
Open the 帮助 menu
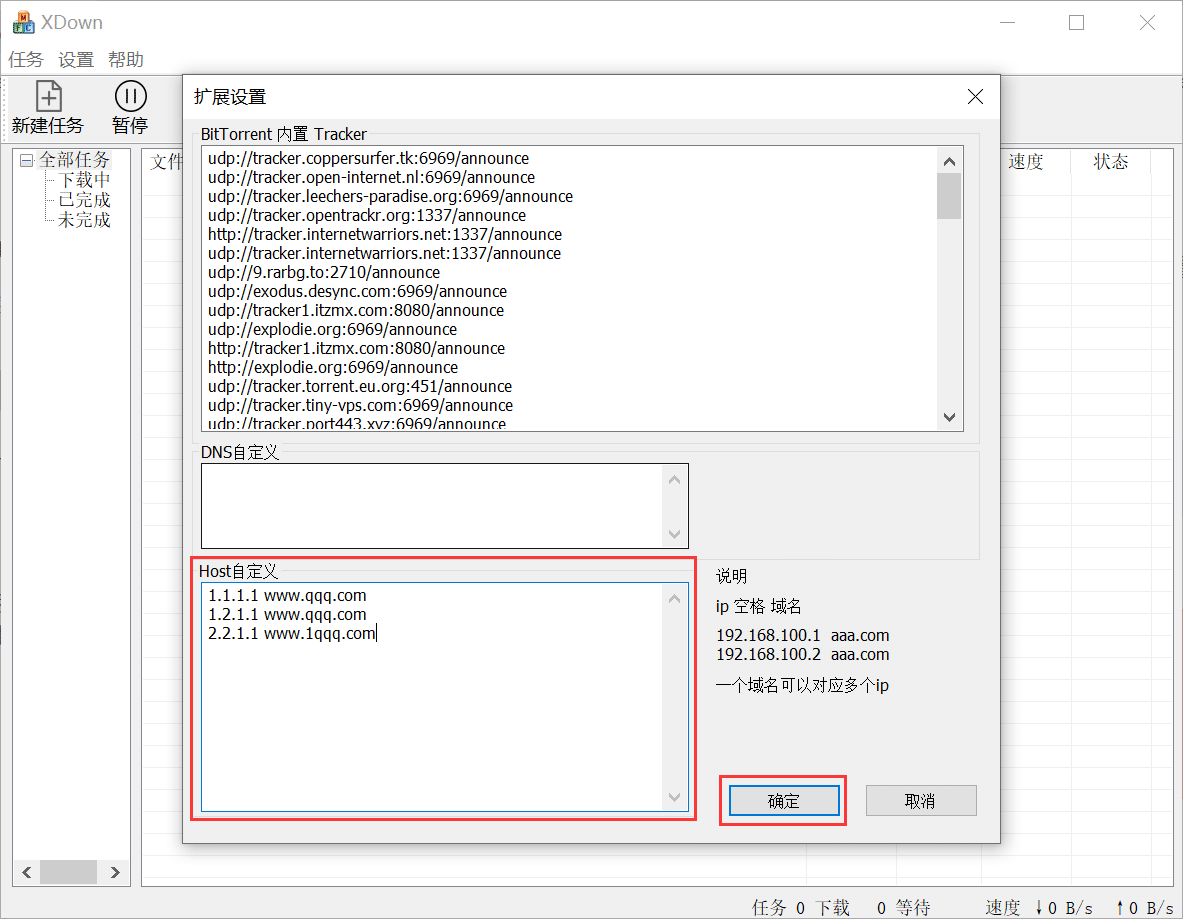pos(125,59)
